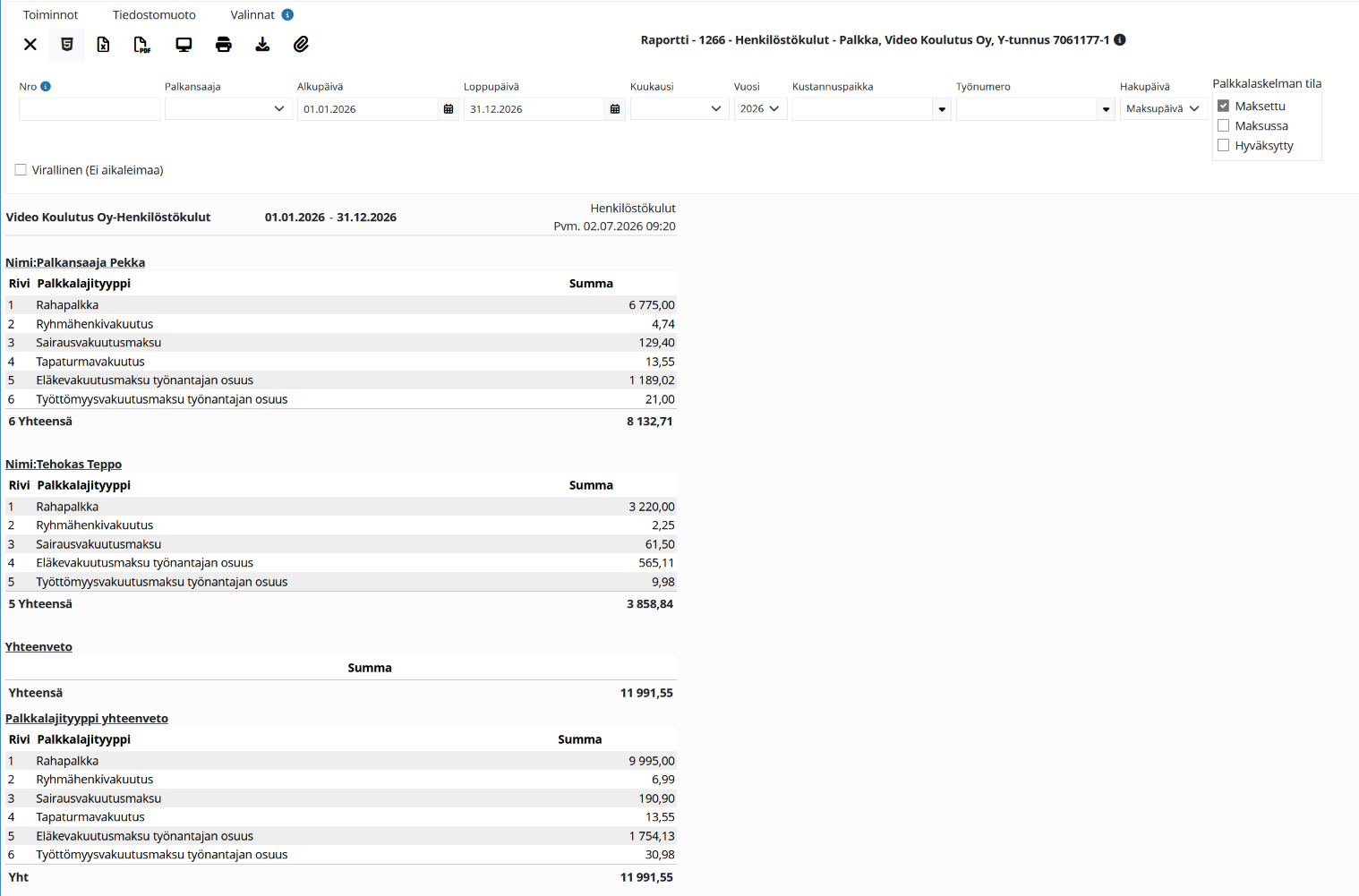Close the report with the X icon
This screenshot has height=896, width=1359.
30,45
